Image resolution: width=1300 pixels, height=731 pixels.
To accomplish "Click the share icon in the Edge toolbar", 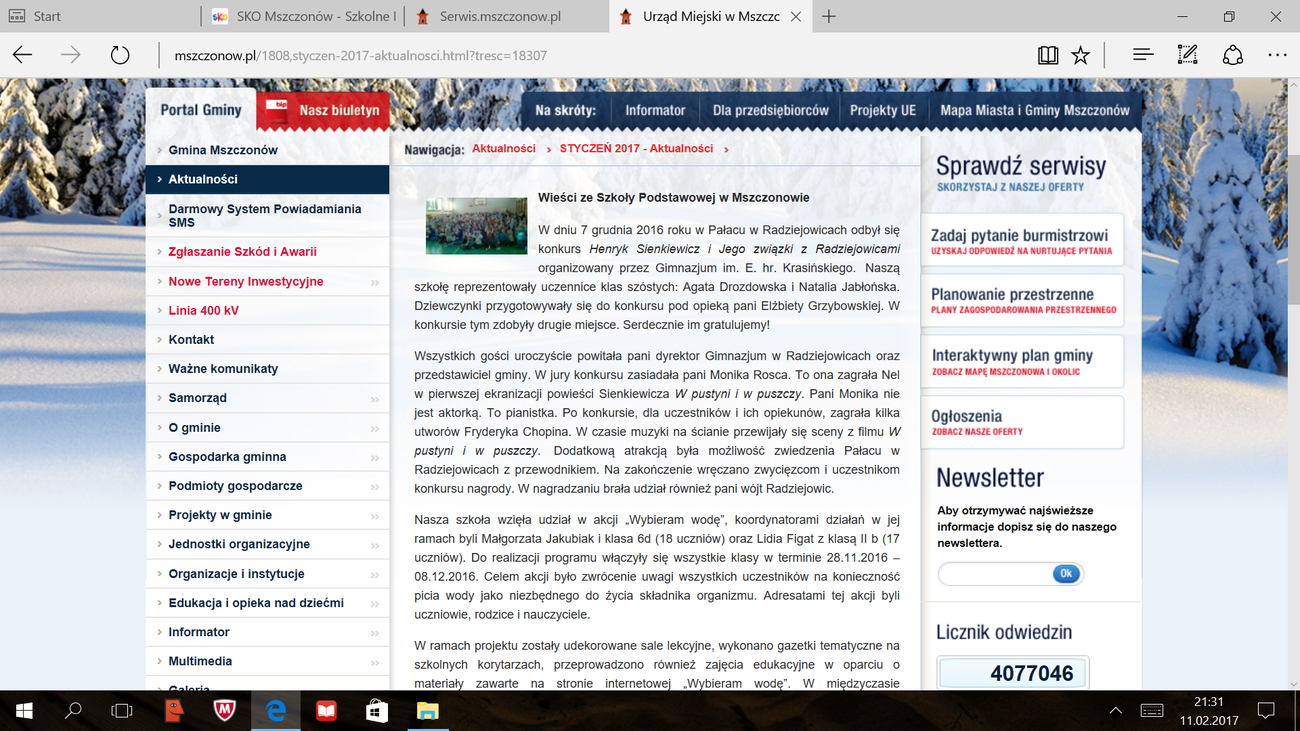I will click(x=1233, y=56).
